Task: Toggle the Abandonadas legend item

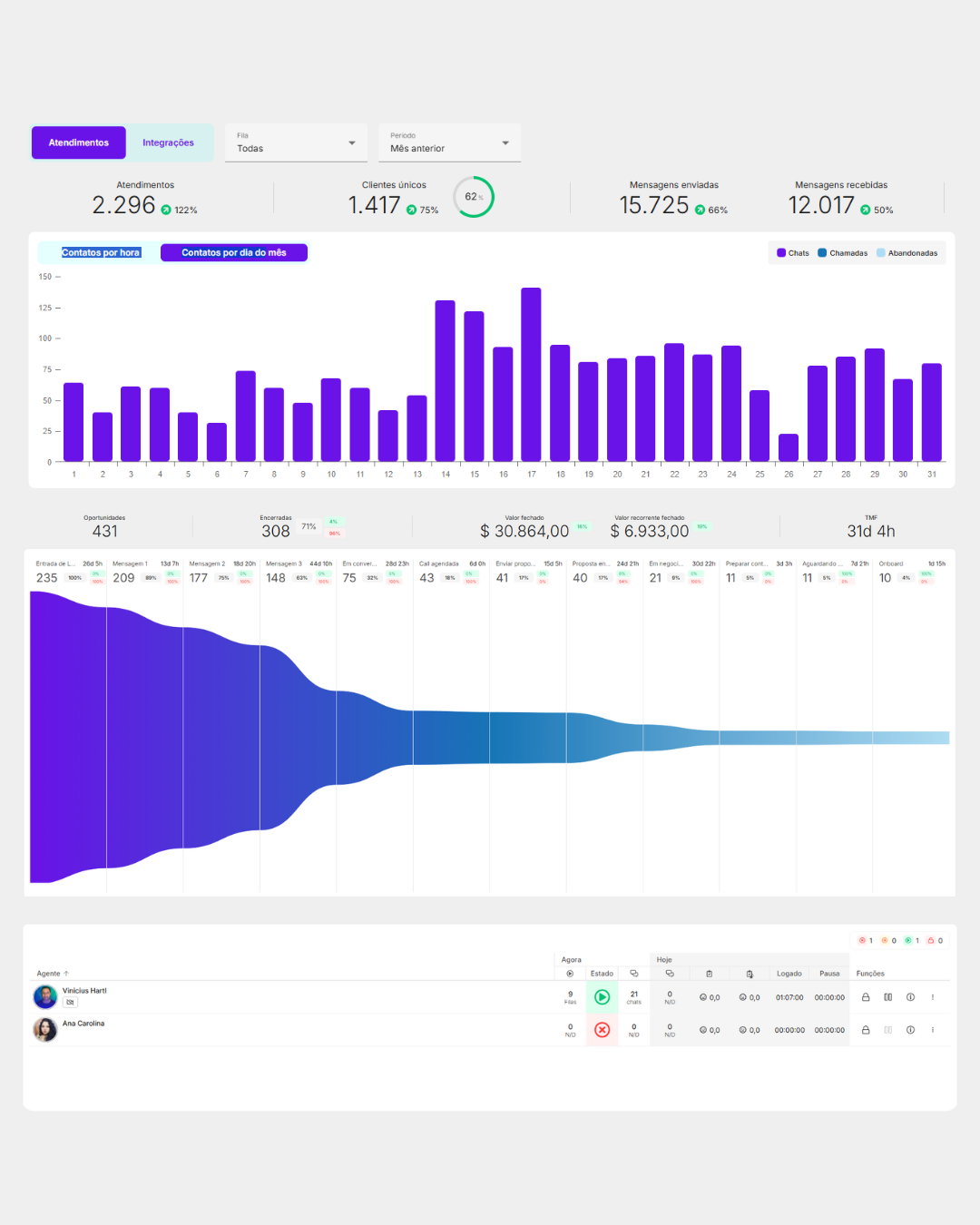Action: pyautogui.click(x=907, y=253)
